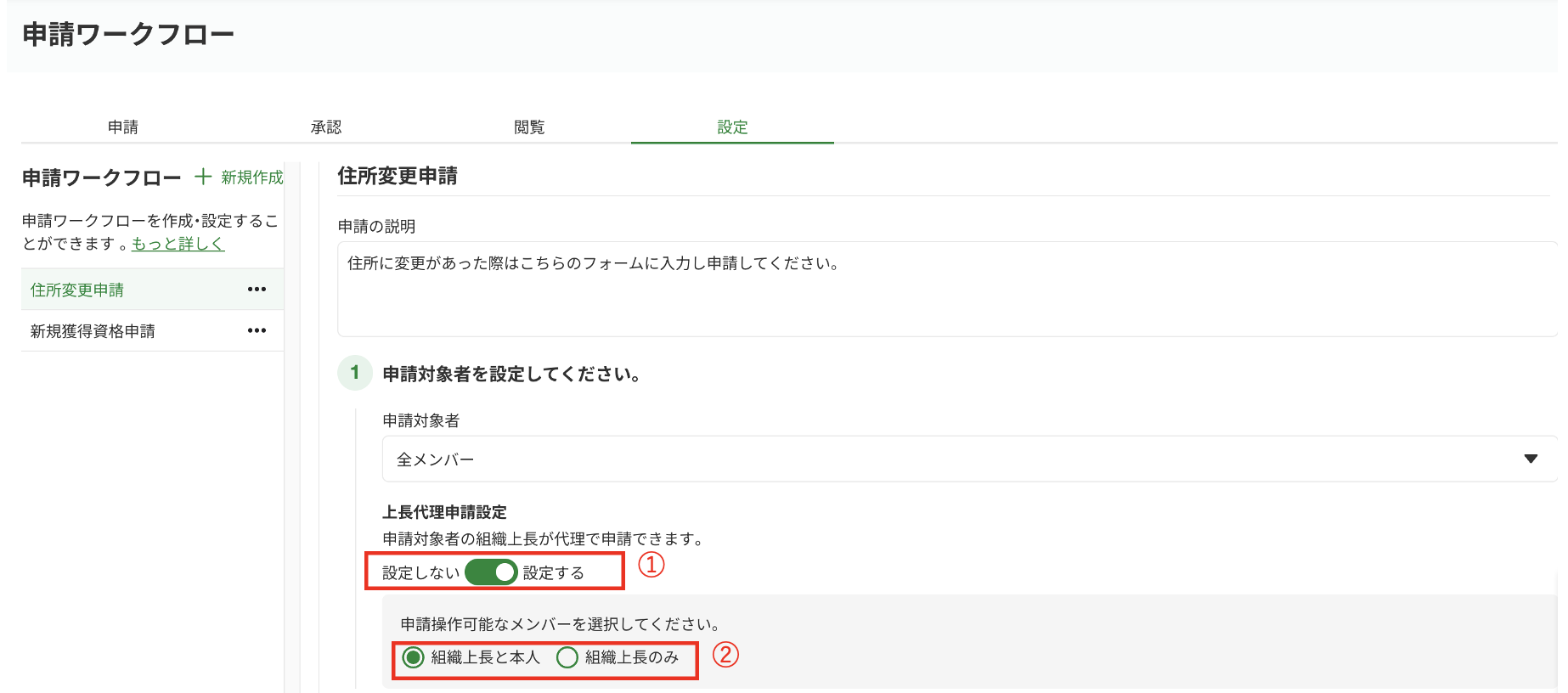1568x693 pixels.
Task: Click the 住所変更申請 heading
Action: click(398, 176)
